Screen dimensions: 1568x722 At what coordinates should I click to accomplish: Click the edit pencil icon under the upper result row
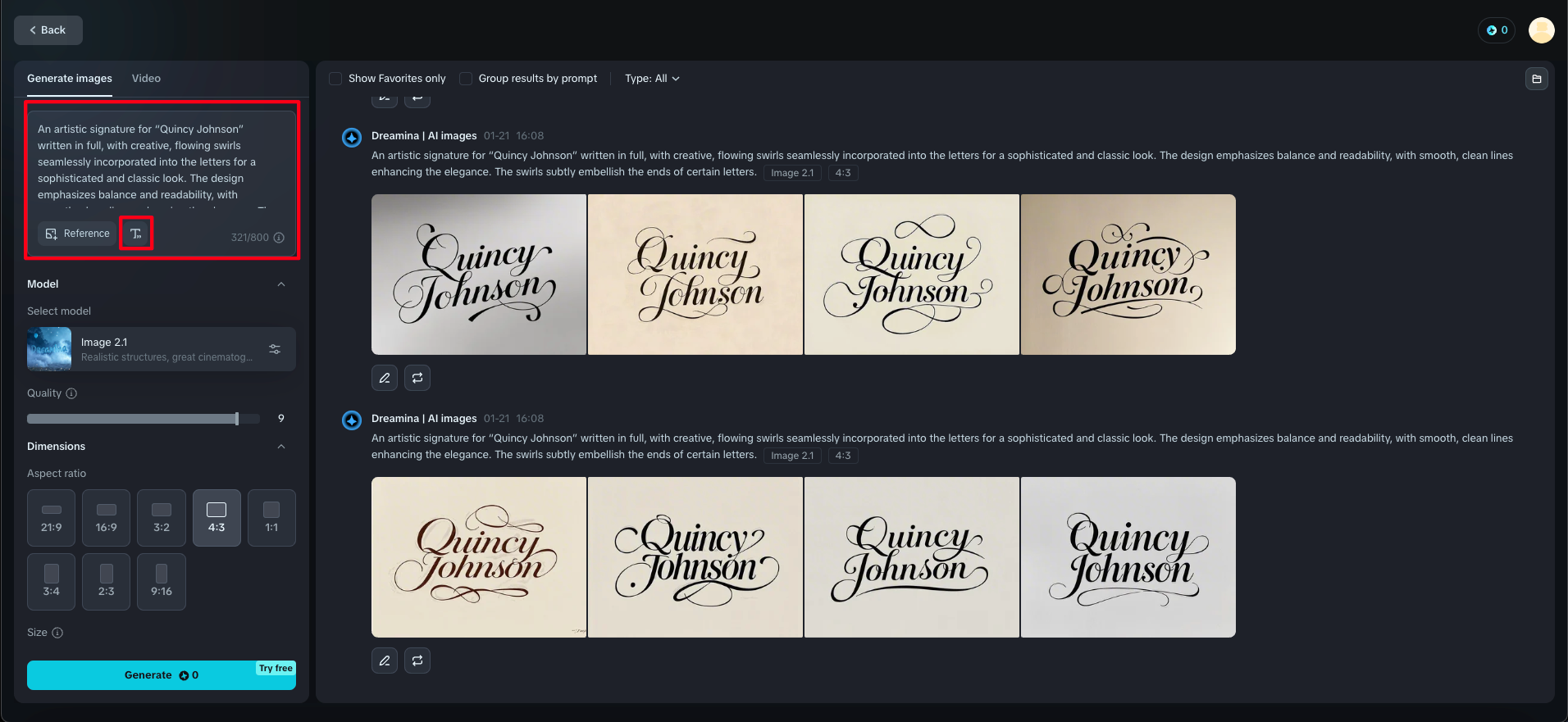(385, 378)
